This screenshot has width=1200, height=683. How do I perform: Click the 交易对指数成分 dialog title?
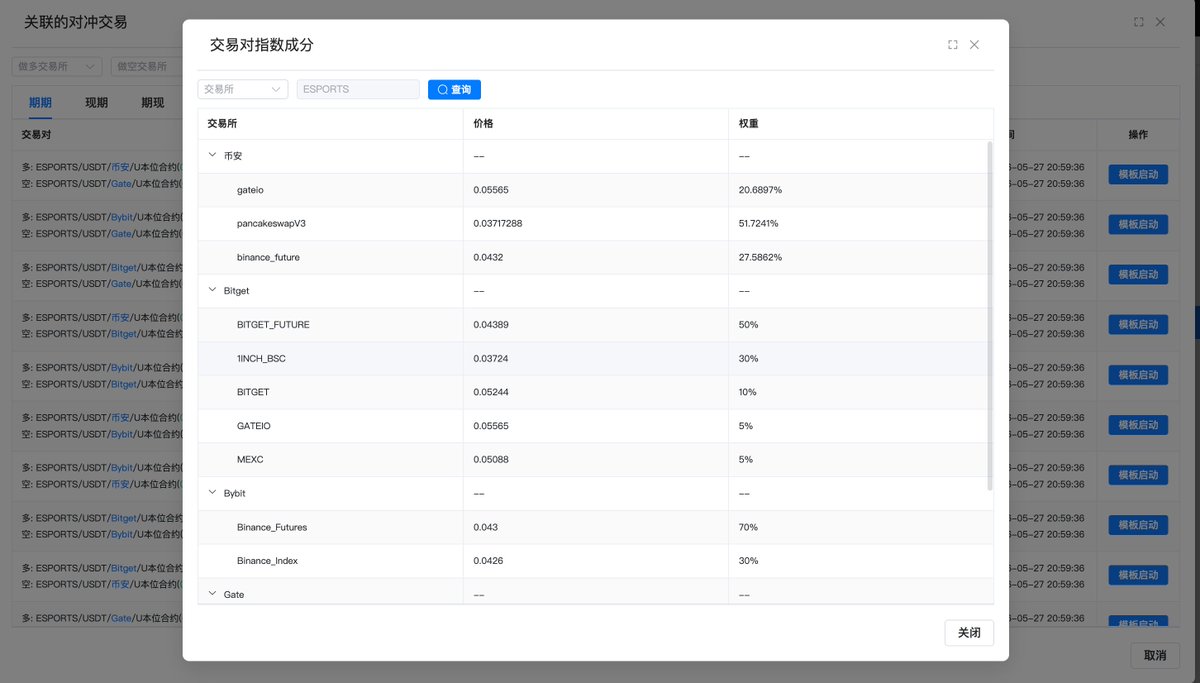262,45
